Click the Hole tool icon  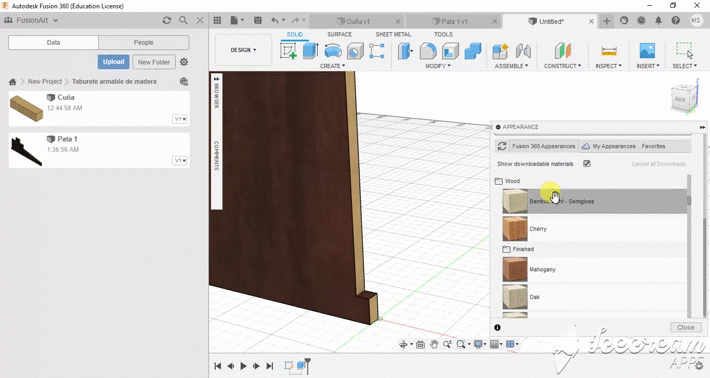[355, 51]
